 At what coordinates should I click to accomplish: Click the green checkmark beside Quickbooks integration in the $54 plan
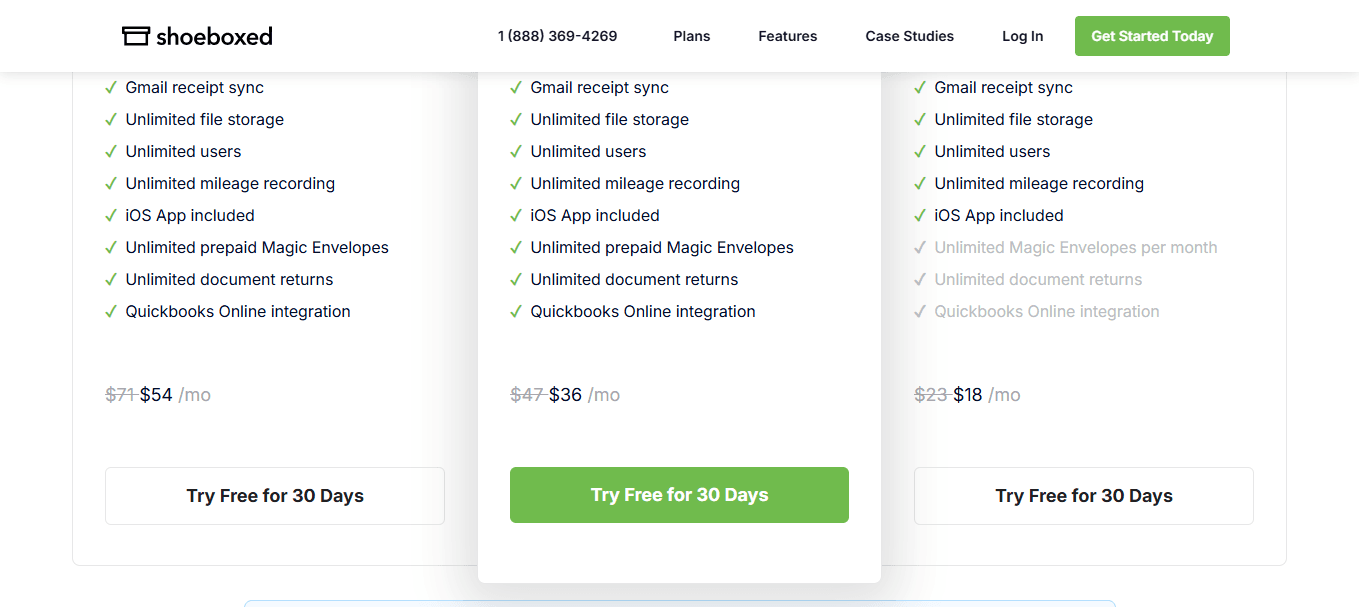[x=111, y=312]
